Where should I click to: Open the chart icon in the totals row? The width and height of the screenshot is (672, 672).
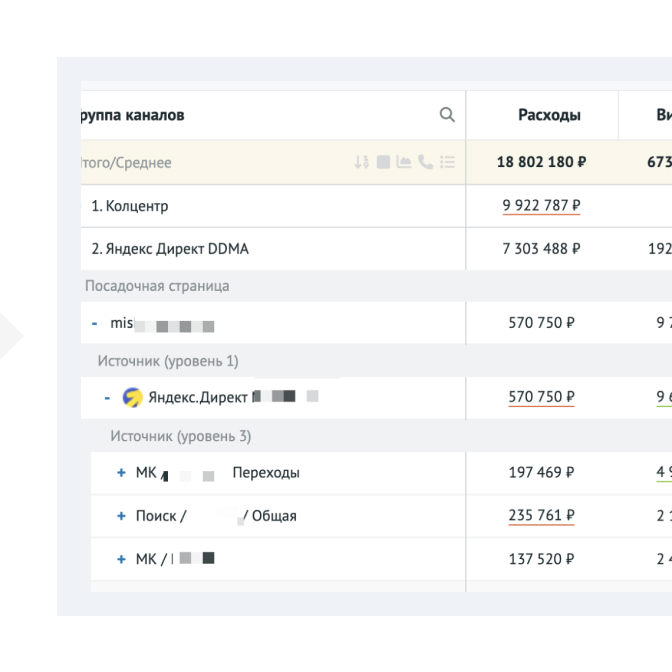coord(405,163)
